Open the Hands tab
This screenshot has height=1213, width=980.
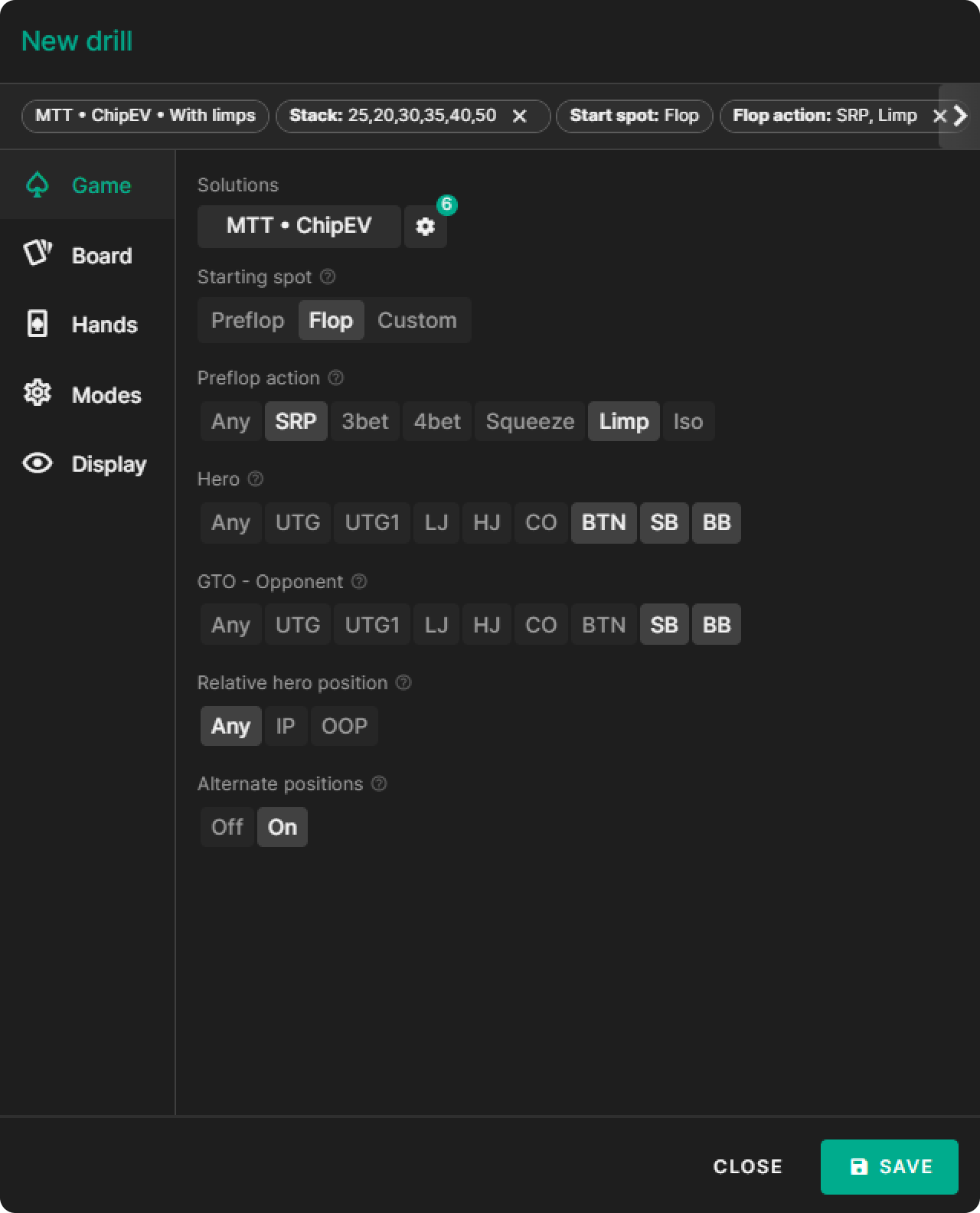coord(87,325)
